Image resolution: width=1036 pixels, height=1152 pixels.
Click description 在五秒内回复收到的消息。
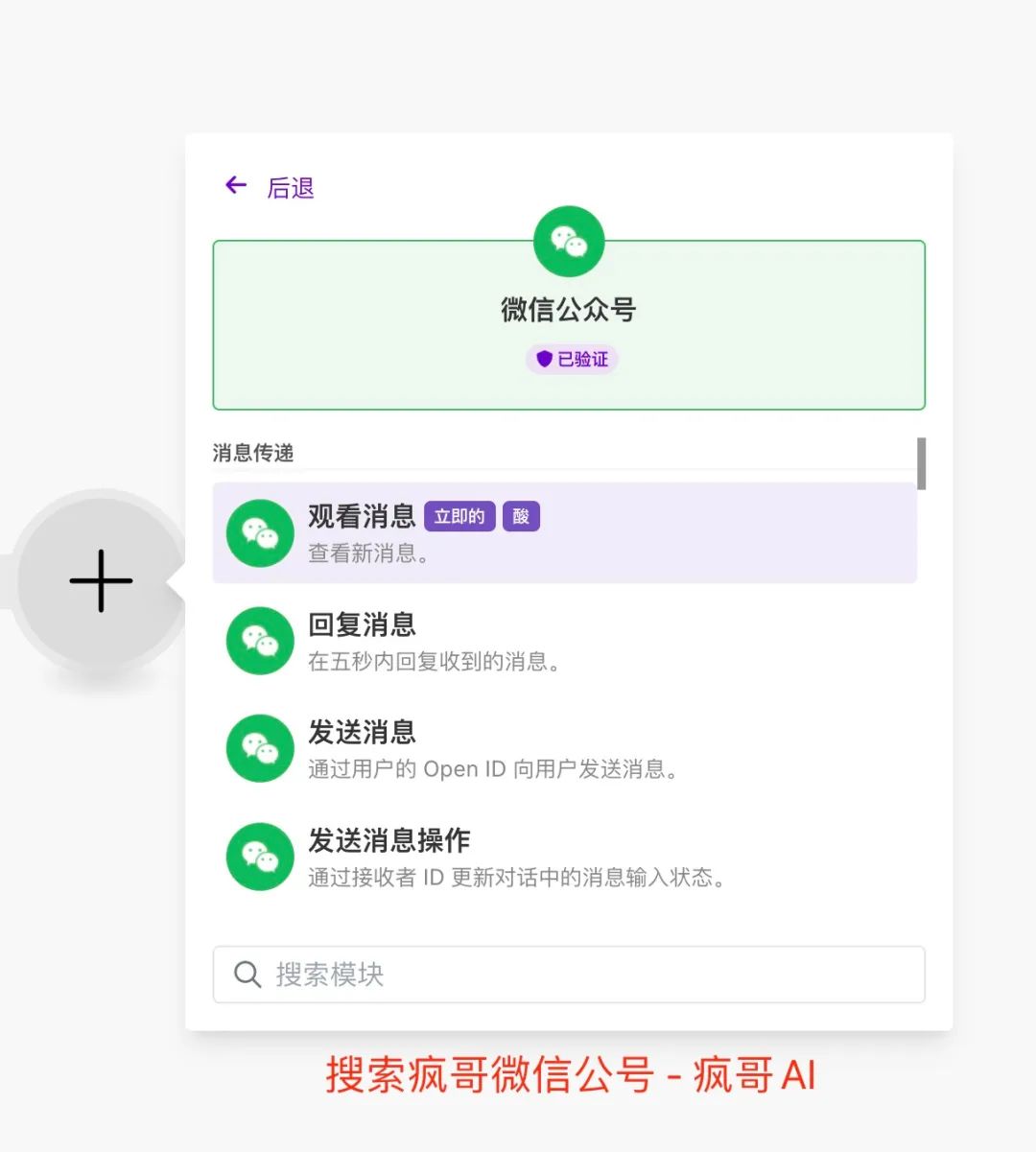pos(435,662)
